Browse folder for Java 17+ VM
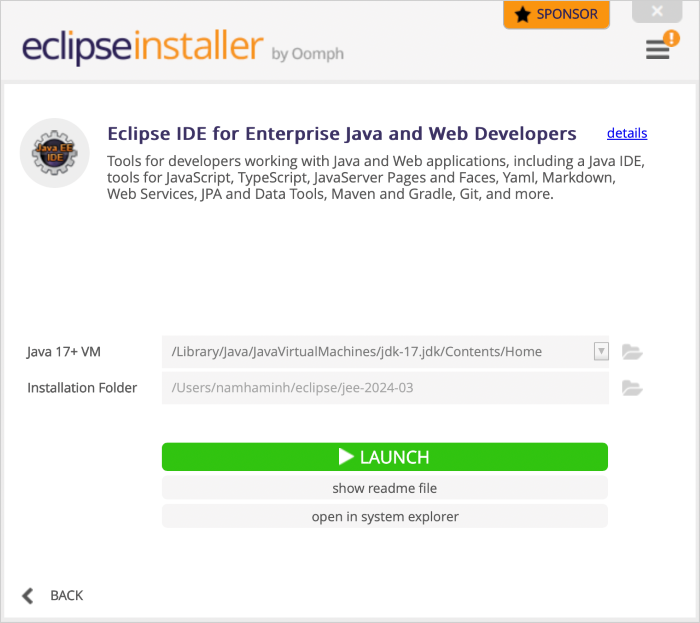The height and width of the screenshot is (623, 700). click(x=632, y=352)
